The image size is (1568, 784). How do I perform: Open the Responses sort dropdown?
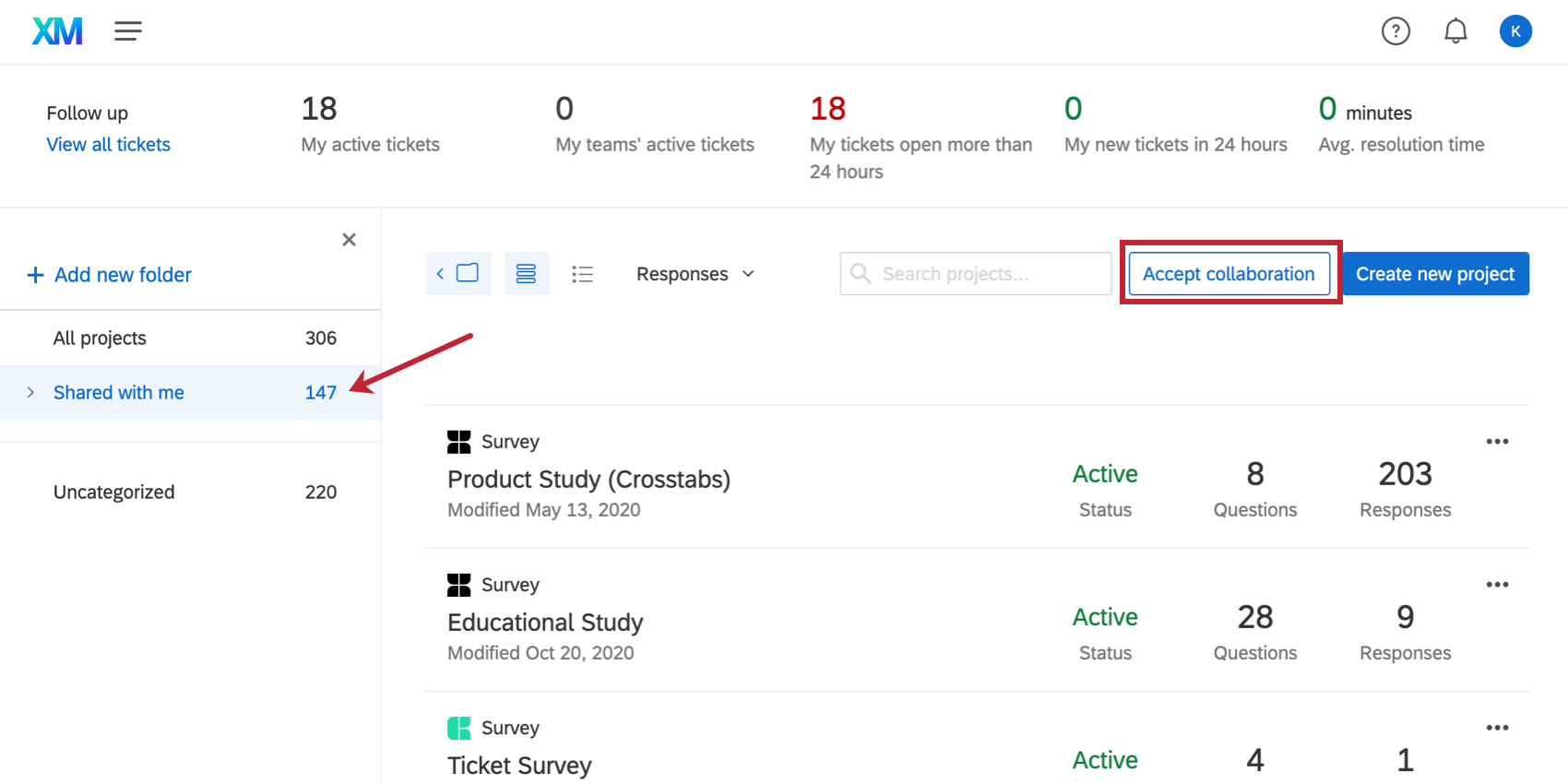coord(695,274)
